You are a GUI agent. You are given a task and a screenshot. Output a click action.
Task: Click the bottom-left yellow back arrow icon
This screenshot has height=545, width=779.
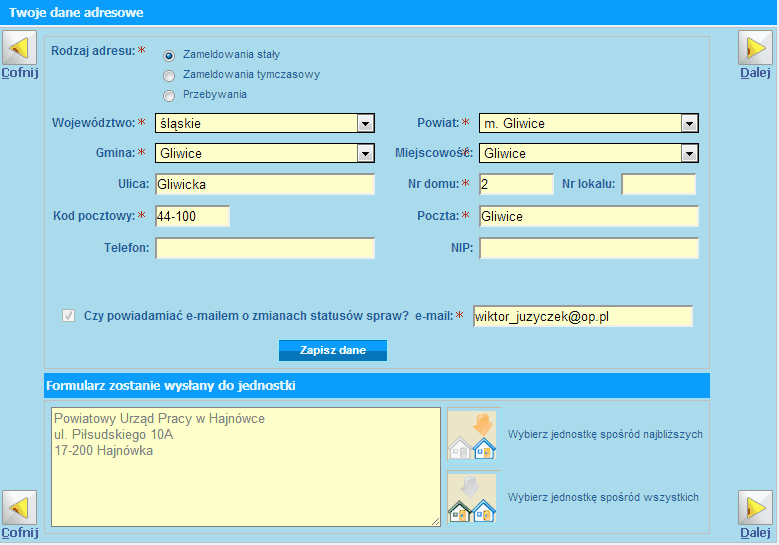(x=19, y=508)
